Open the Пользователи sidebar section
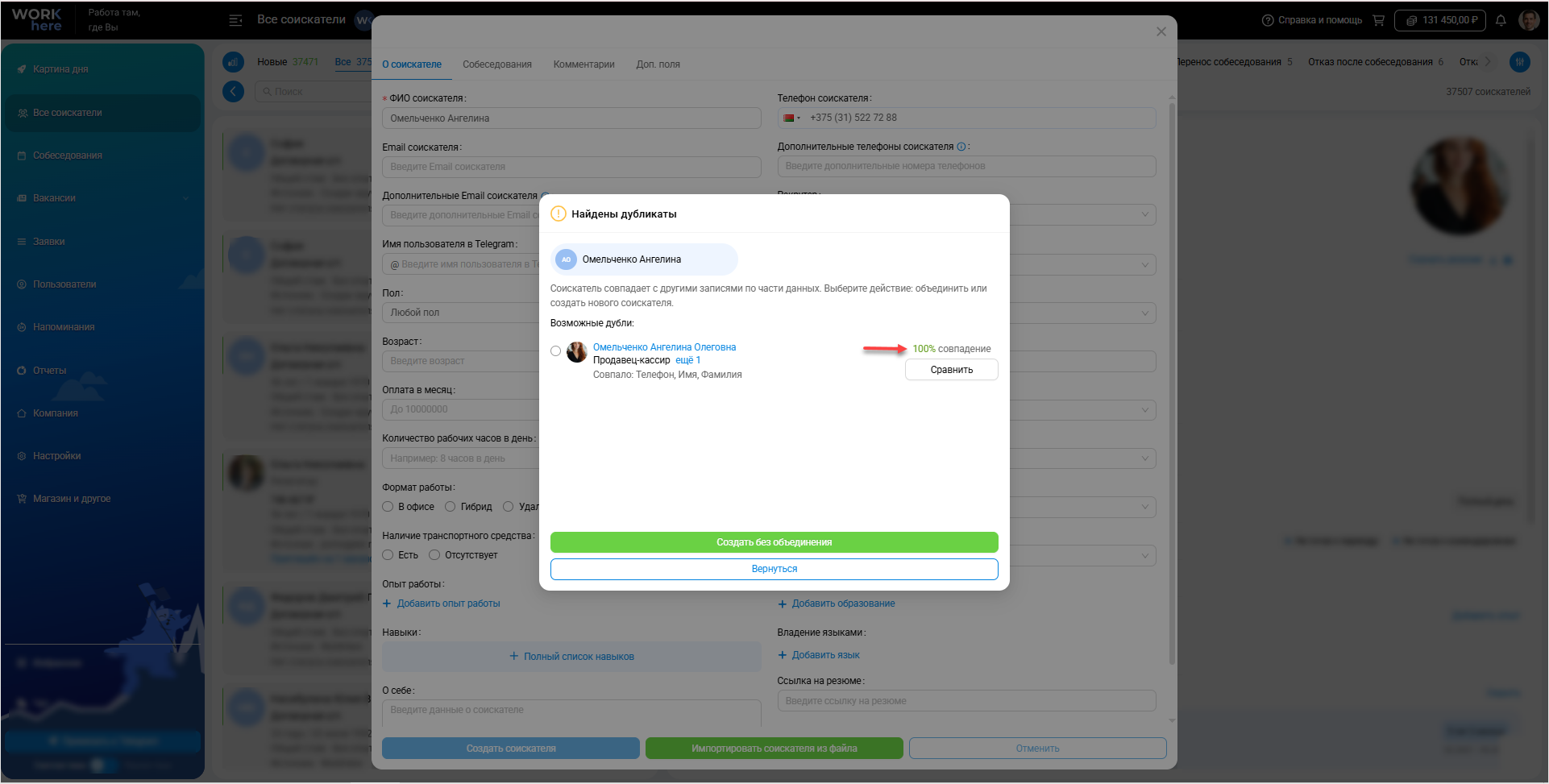This screenshot has width=1549, height=784. tap(64, 284)
